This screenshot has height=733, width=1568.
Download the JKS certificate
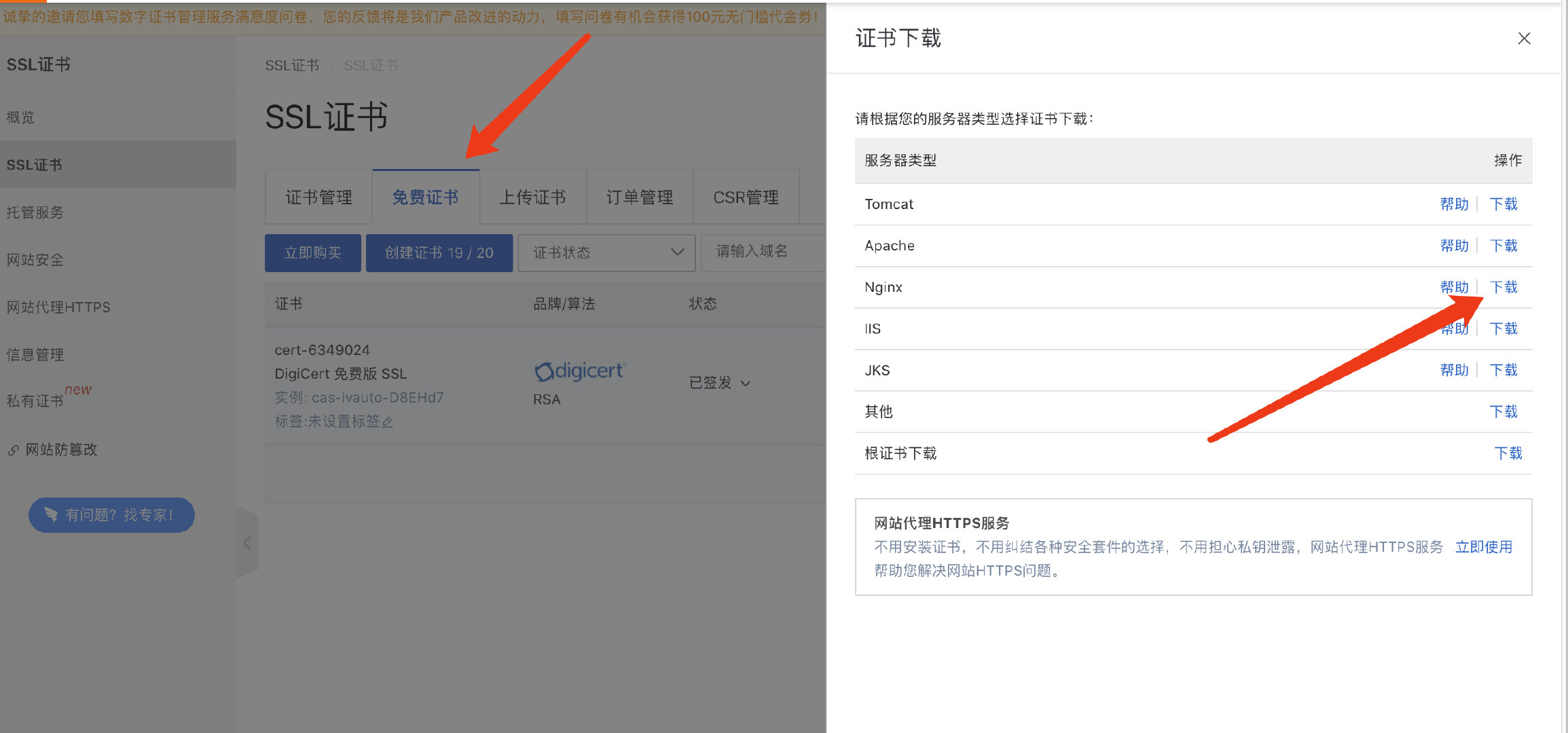pos(1503,371)
